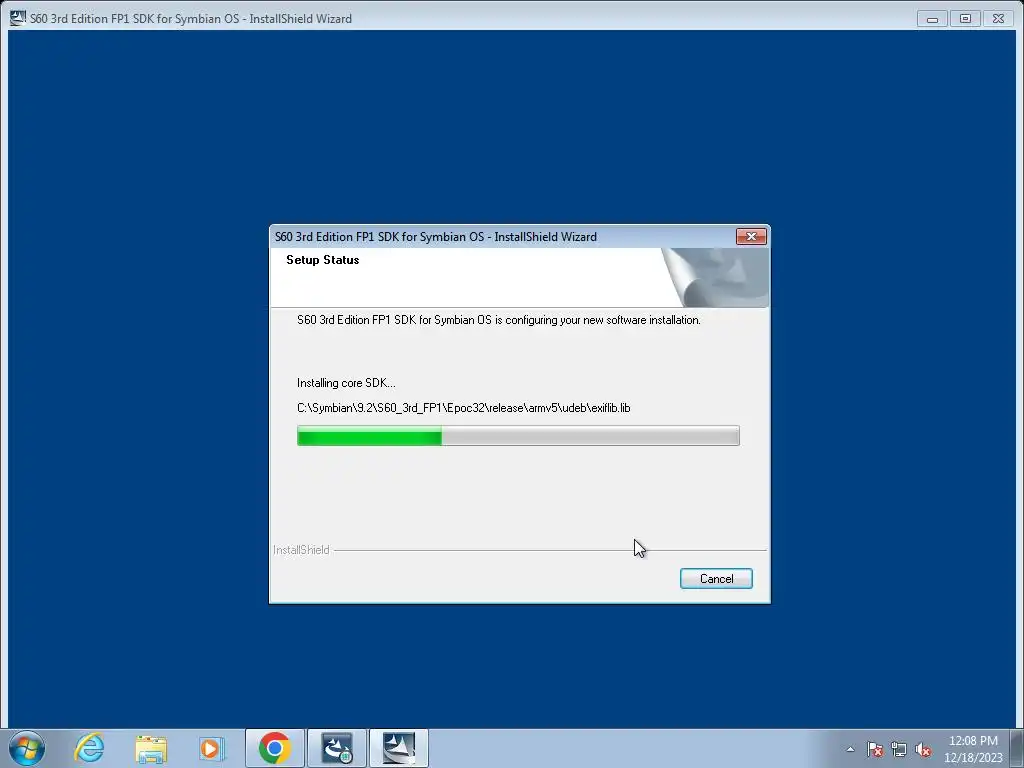Viewport: 1024px width, 768px height.
Task: Switch to the setup installer taskbar item
Action: click(337, 748)
